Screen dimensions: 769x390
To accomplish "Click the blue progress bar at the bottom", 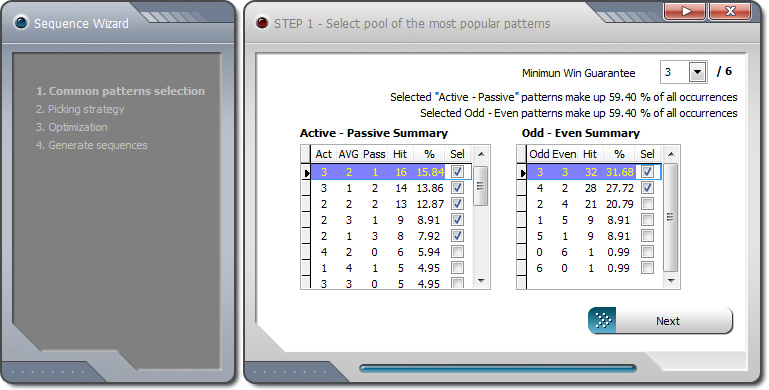I will 498,368.
